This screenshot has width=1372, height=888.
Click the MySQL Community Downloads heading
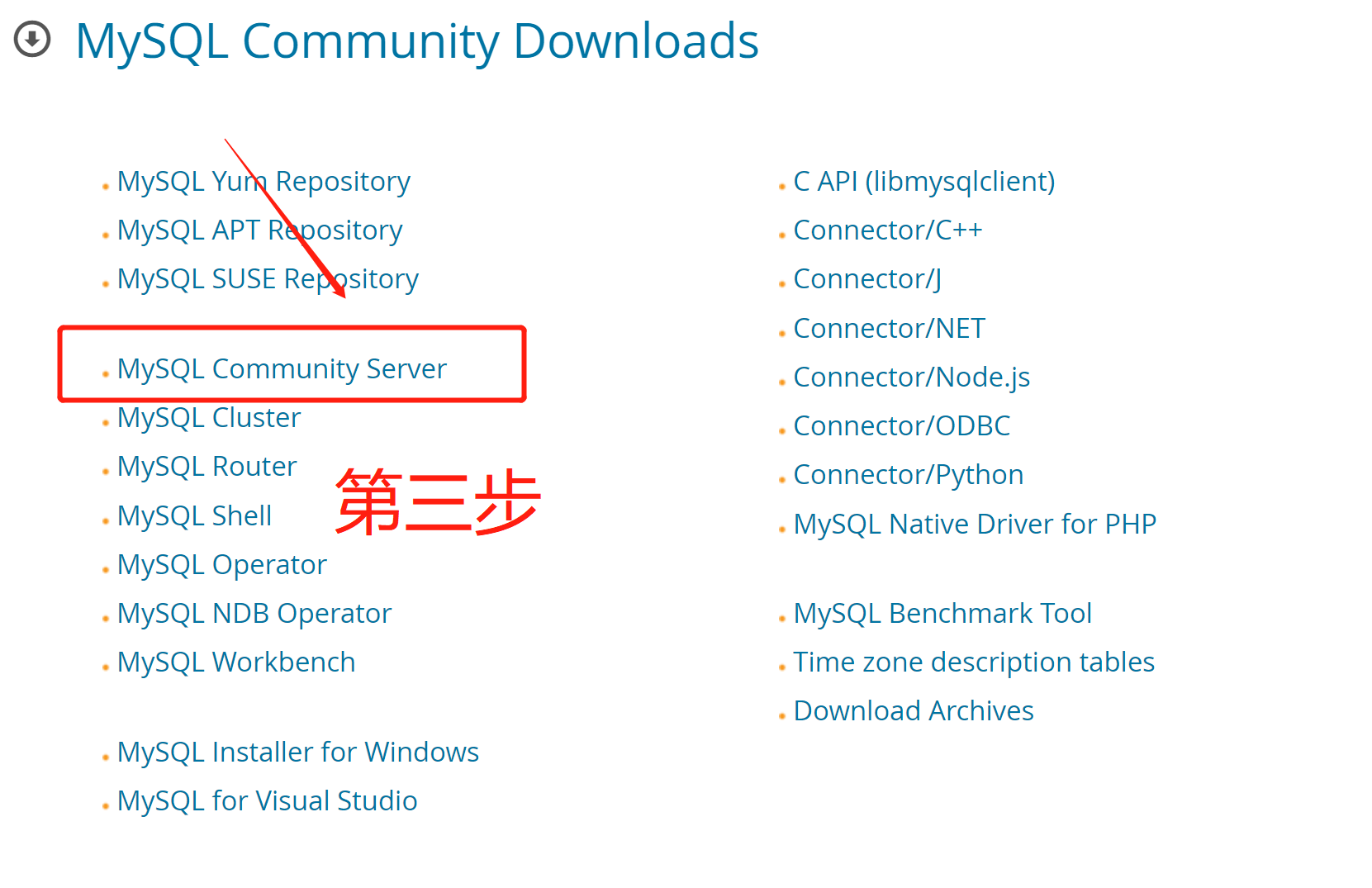point(417,41)
